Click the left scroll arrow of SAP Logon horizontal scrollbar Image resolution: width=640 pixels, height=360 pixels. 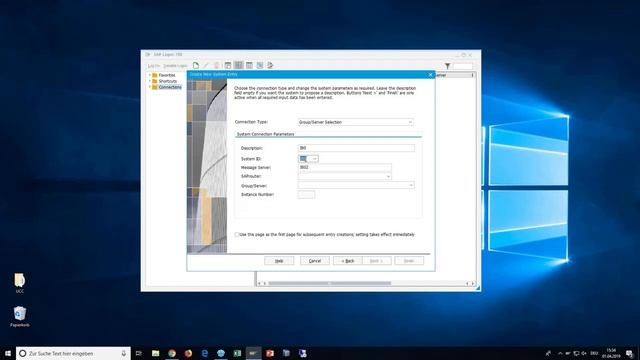pos(259,283)
